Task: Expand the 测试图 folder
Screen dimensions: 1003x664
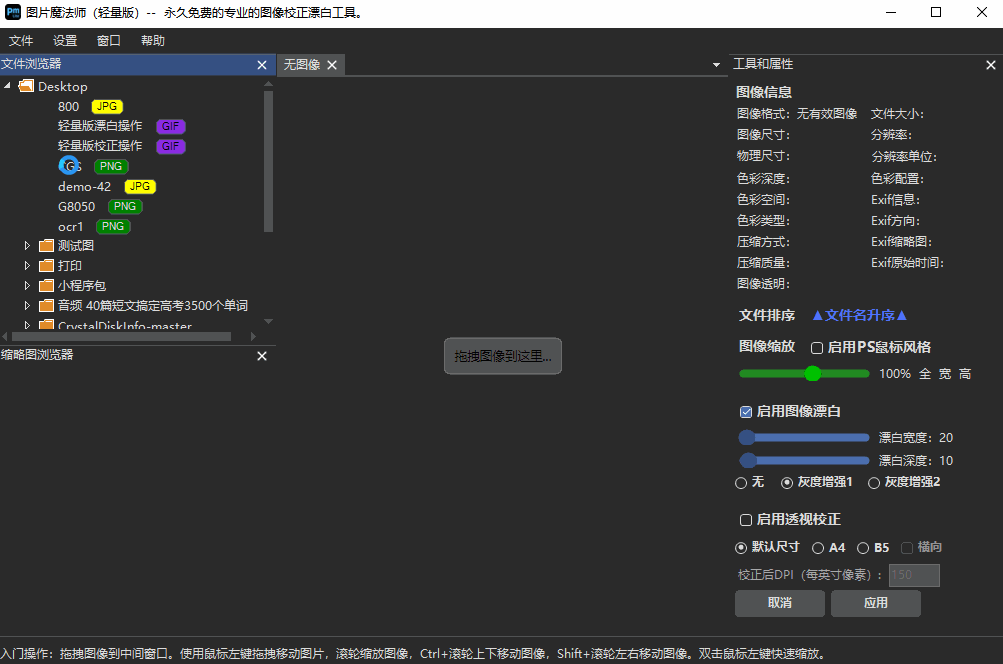Action: point(28,245)
